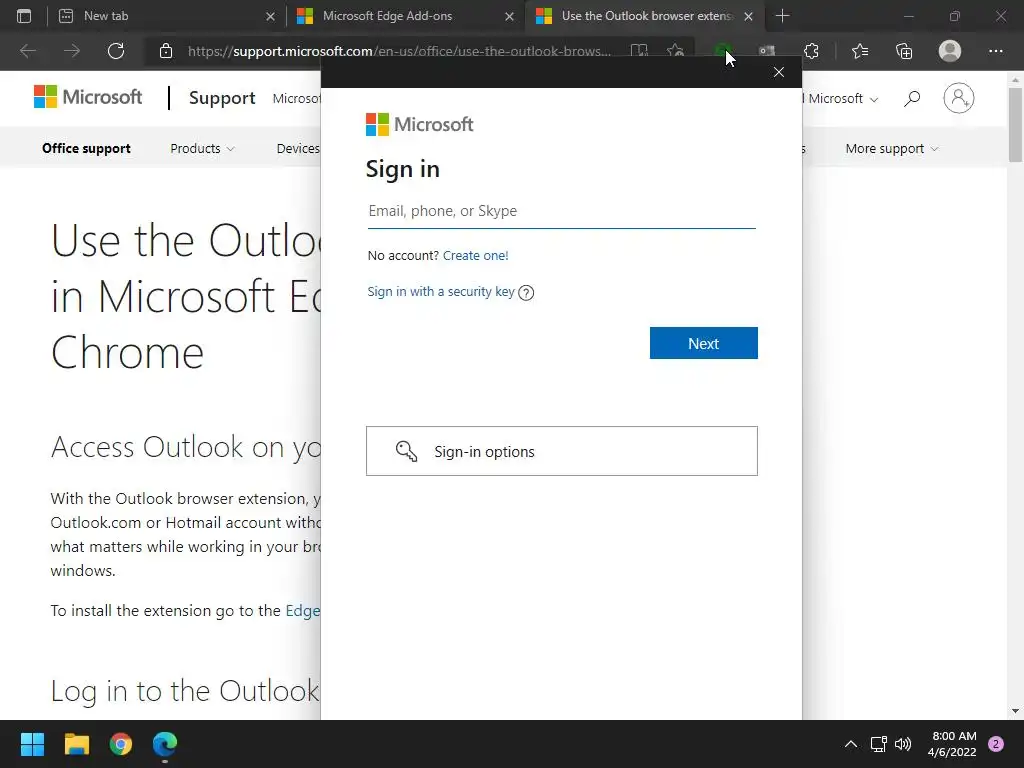Image resolution: width=1024 pixels, height=768 pixels.
Task: Add this page to favorites star
Action: (x=675, y=51)
